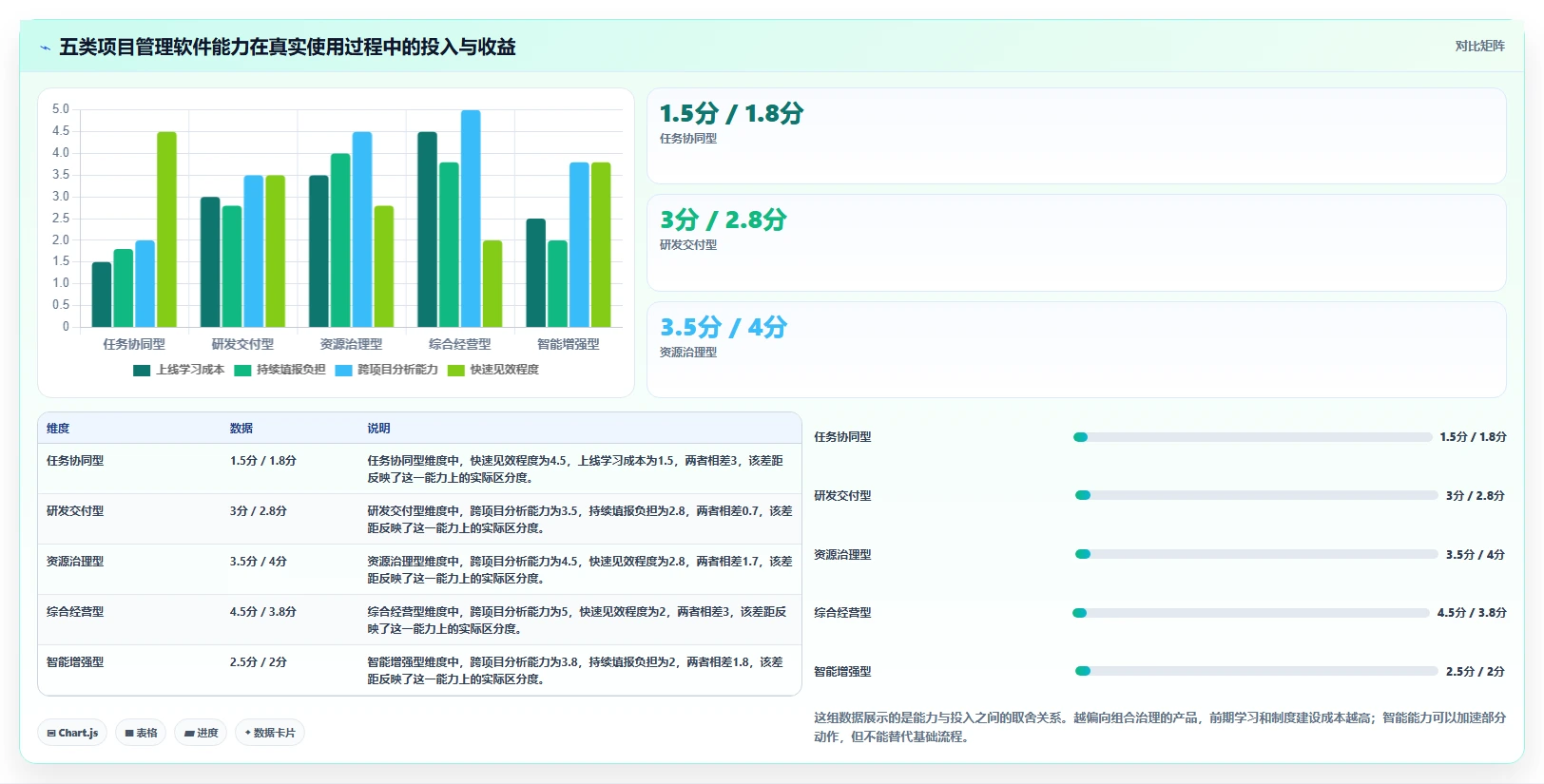The width and height of the screenshot is (1544, 784).
Task: Click table value 2.5分 / 2分
Action: [259, 662]
